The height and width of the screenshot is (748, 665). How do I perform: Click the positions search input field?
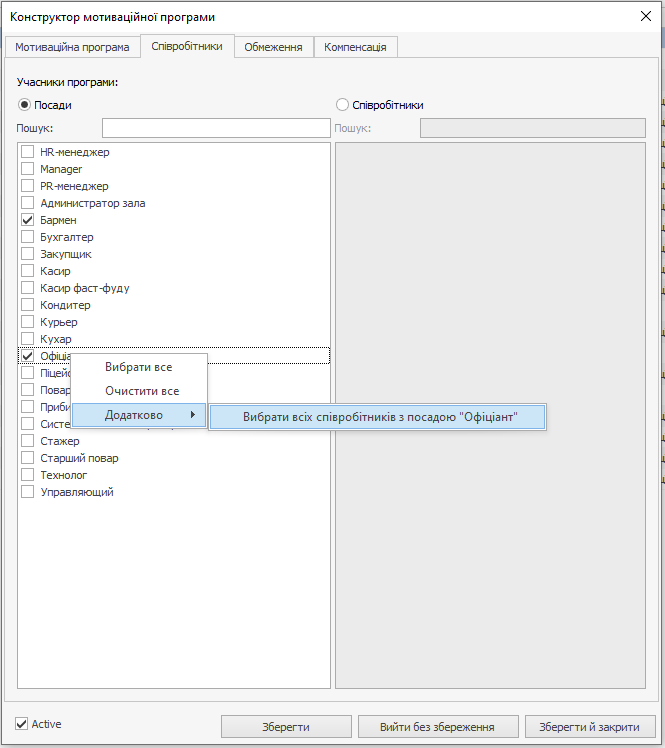215,128
